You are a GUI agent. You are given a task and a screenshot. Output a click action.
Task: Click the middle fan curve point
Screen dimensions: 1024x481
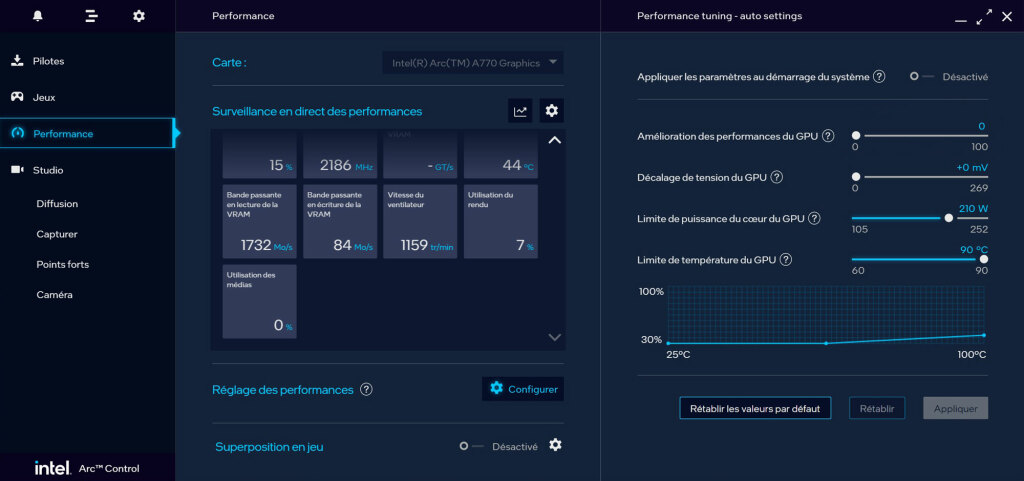point(826,343)
